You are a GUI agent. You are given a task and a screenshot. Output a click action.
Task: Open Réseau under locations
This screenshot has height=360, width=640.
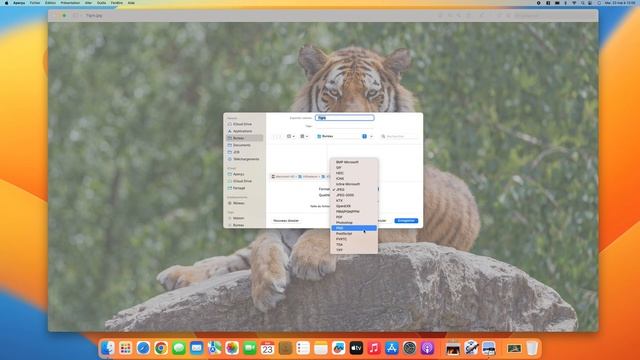point(244,203)
